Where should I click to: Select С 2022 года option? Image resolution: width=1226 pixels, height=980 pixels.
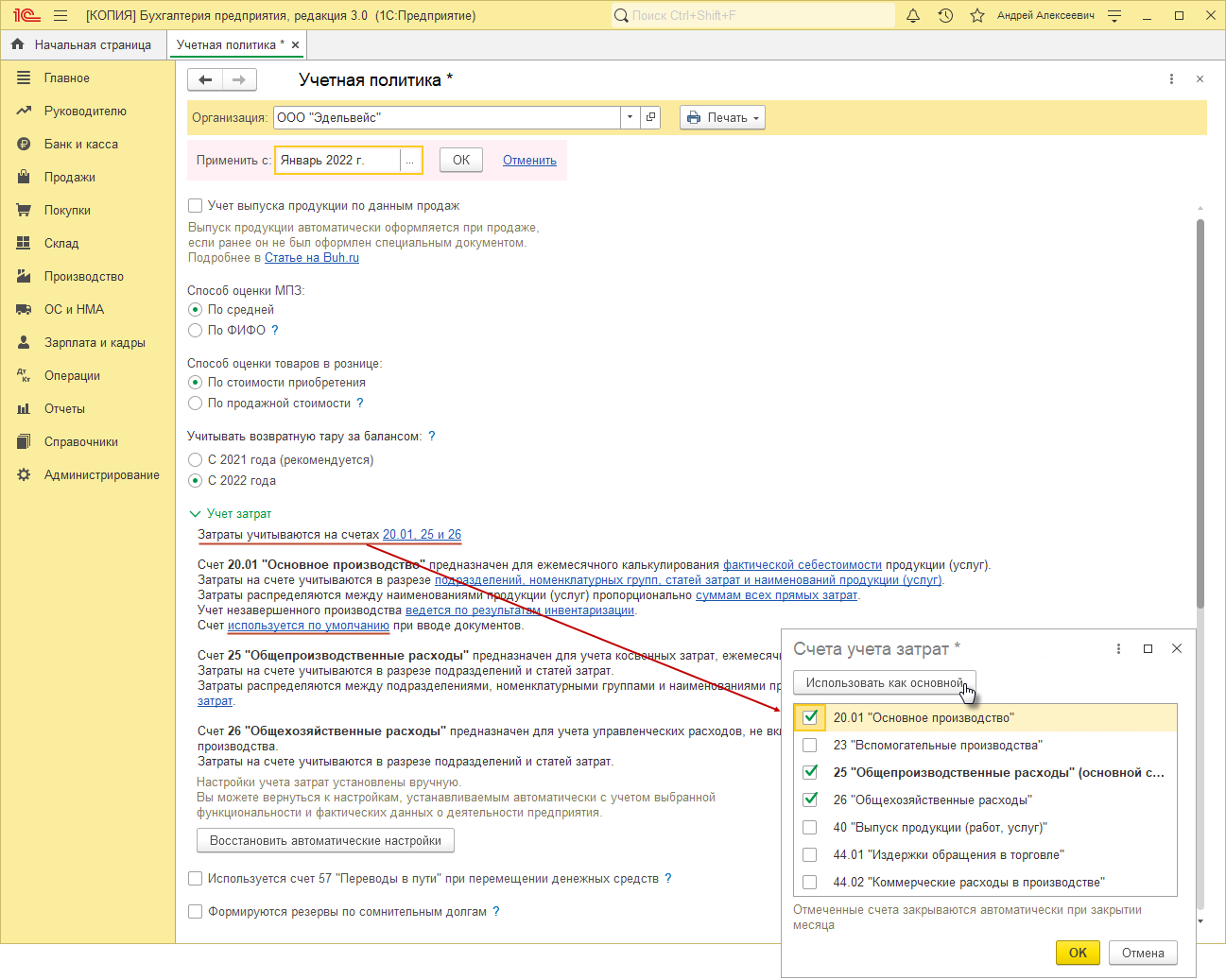tap(195, 480)
